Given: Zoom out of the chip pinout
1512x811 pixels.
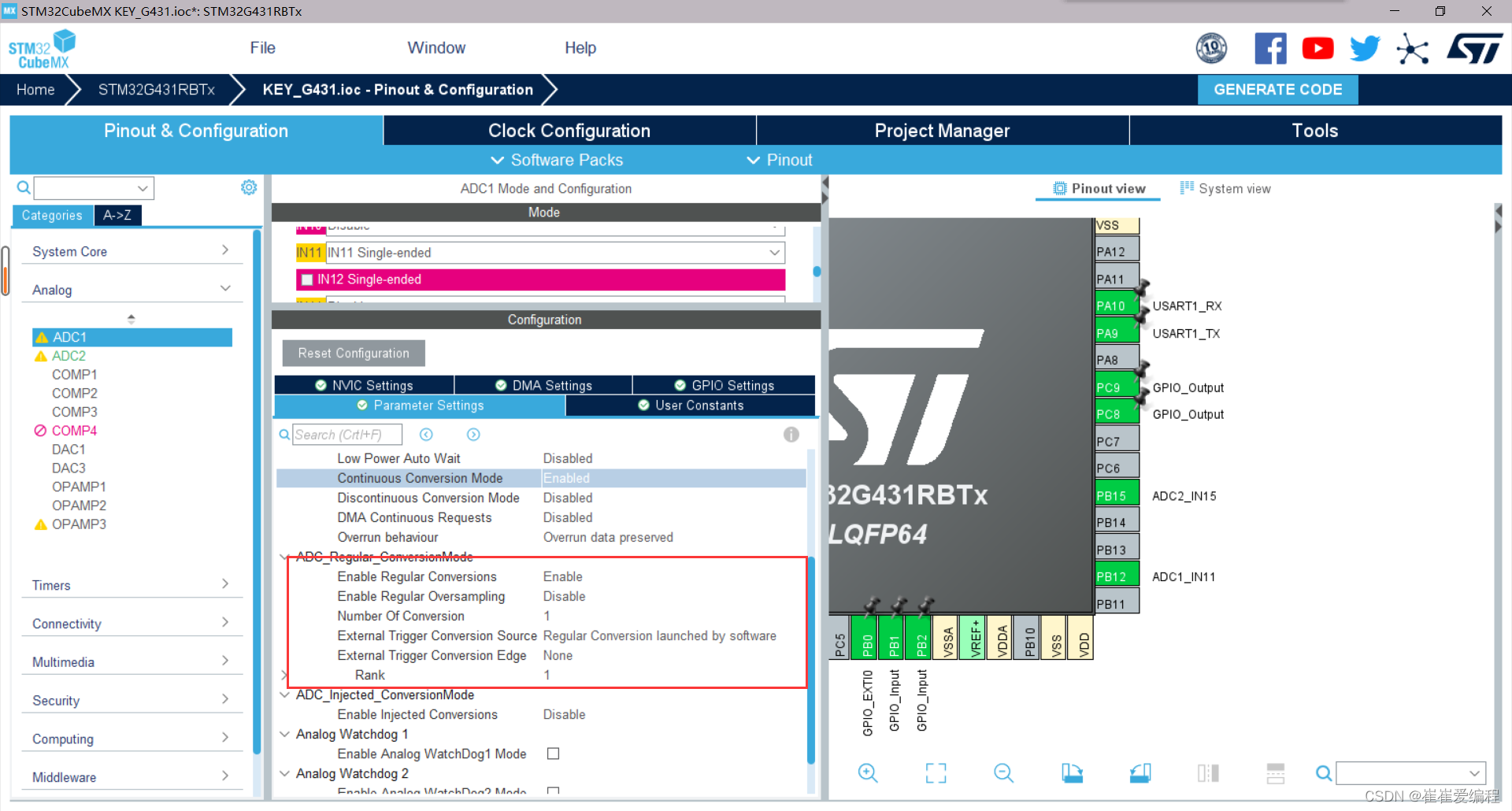Looking at the screenshot, I should pos(1003,773).
